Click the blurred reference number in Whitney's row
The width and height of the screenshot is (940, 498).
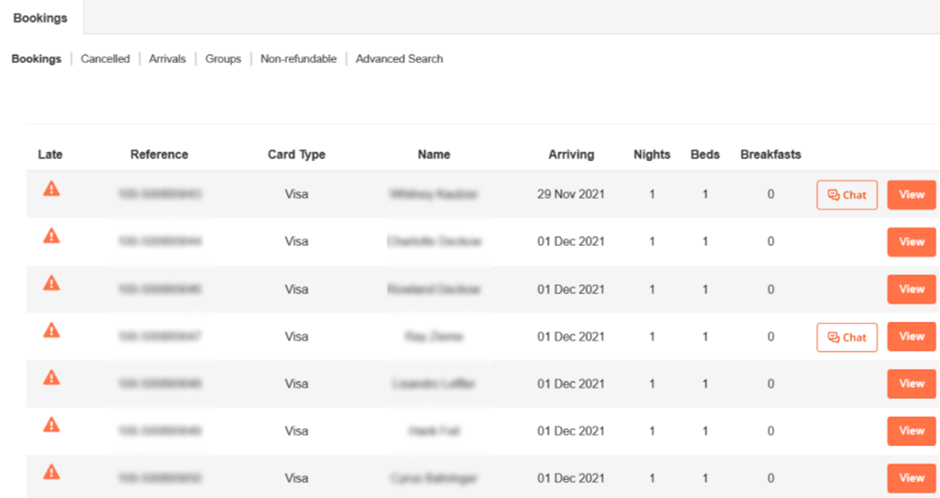159,194
